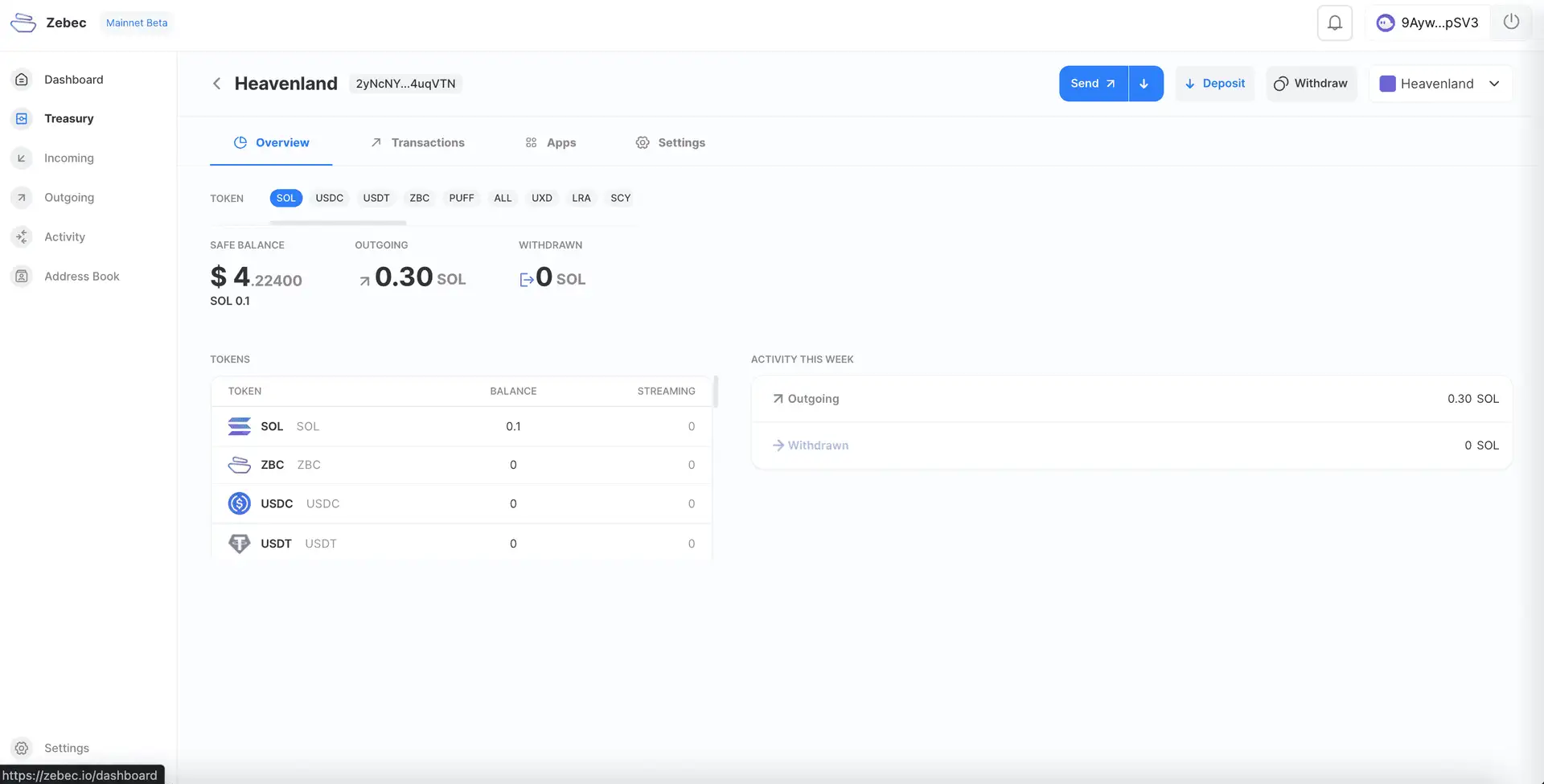
Task: Choose the PUFF token filter
Action: pos(461,198)
